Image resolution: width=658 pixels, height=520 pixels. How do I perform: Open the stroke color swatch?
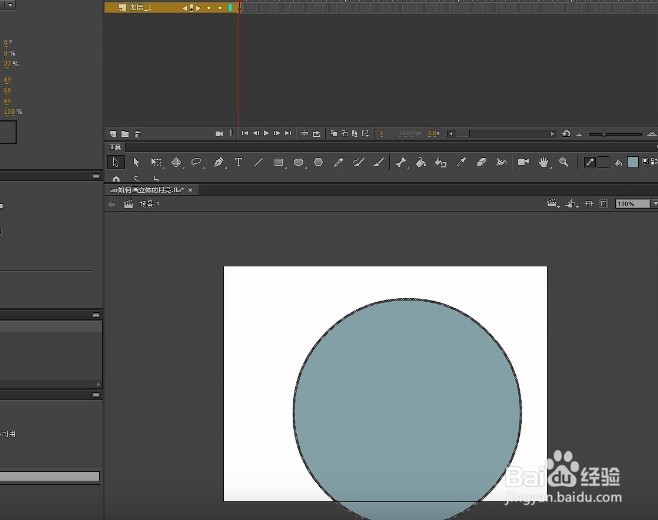(x=603, y=162)
